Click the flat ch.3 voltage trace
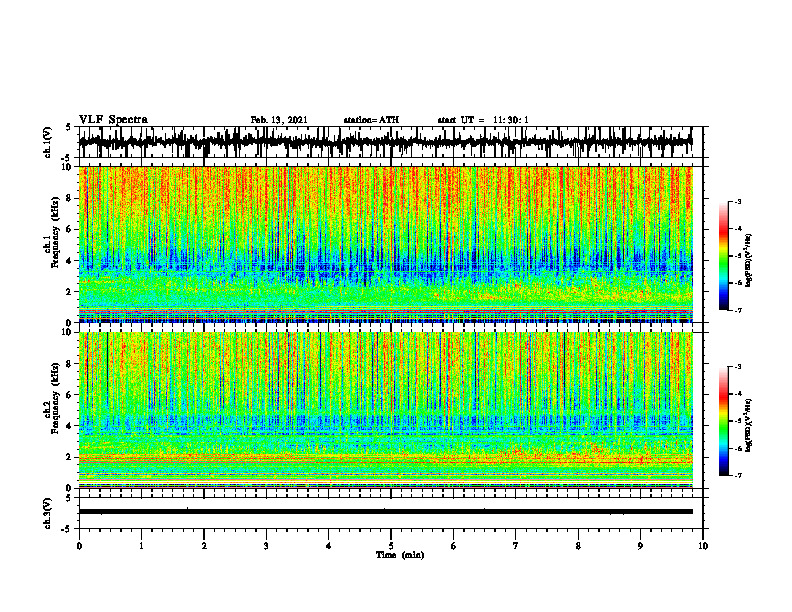792x612 pixels. 385,512
